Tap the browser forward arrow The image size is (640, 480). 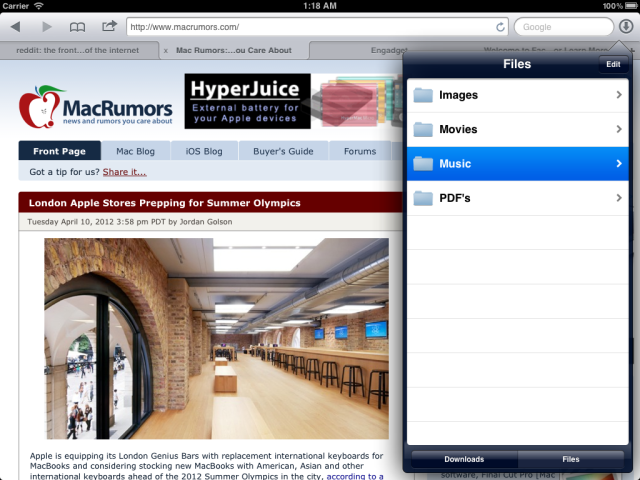point(47,27)
